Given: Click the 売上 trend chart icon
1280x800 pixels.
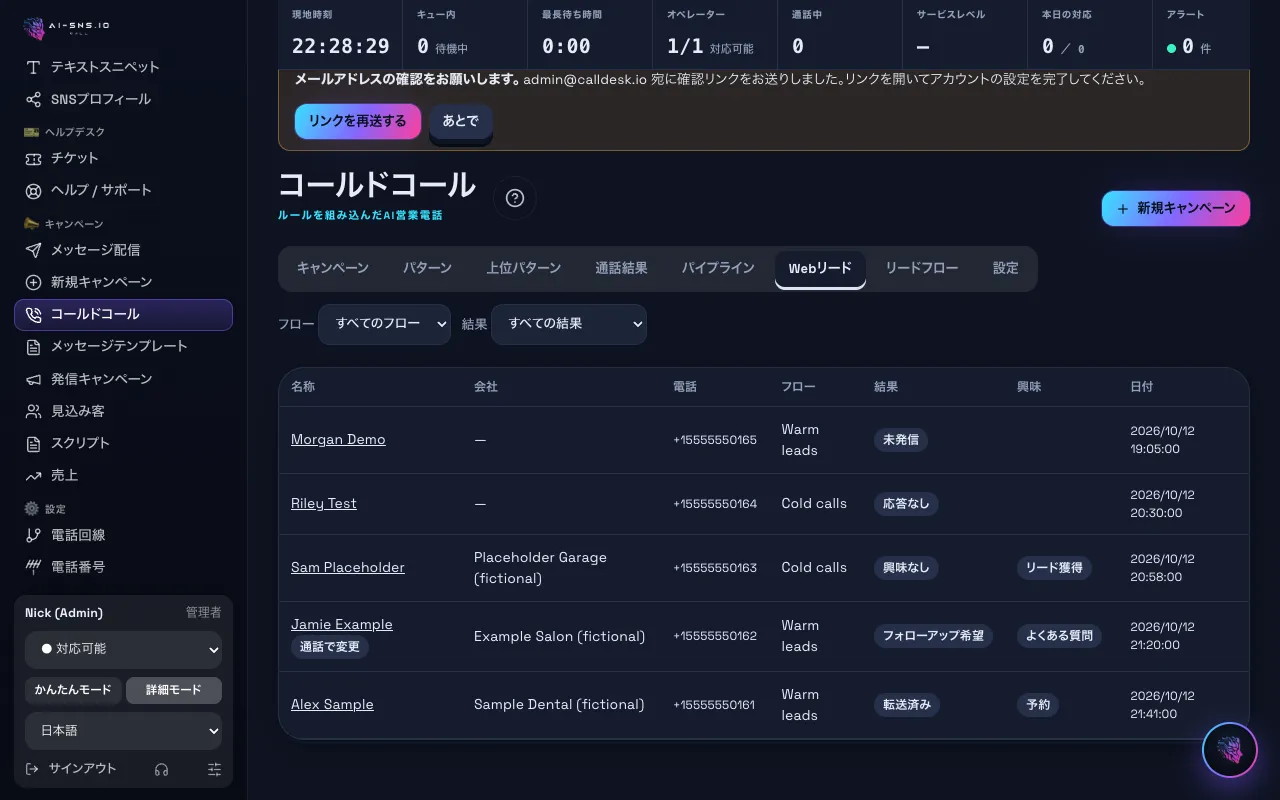Looking at the screenshot, I should tap(33, 476).
